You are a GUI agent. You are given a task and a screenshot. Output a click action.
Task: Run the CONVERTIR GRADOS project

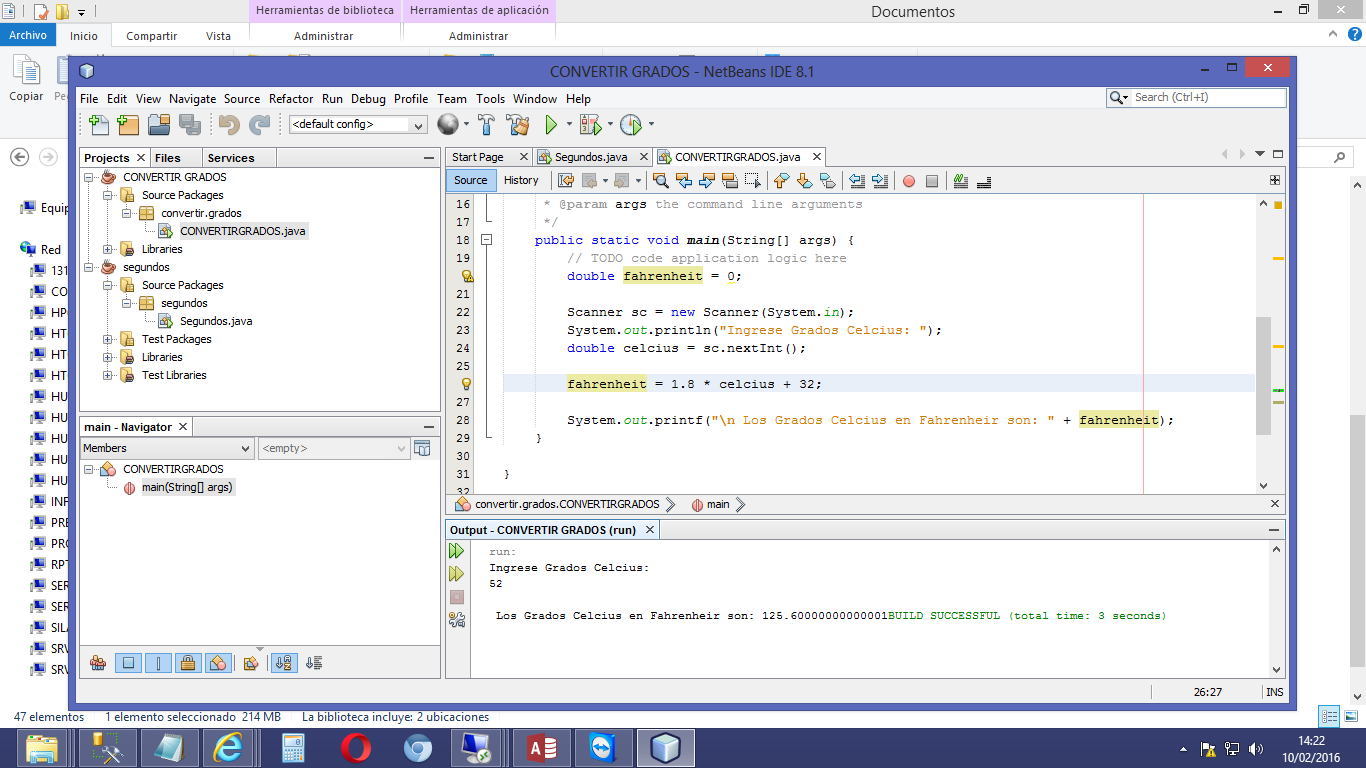pos(551,126)
